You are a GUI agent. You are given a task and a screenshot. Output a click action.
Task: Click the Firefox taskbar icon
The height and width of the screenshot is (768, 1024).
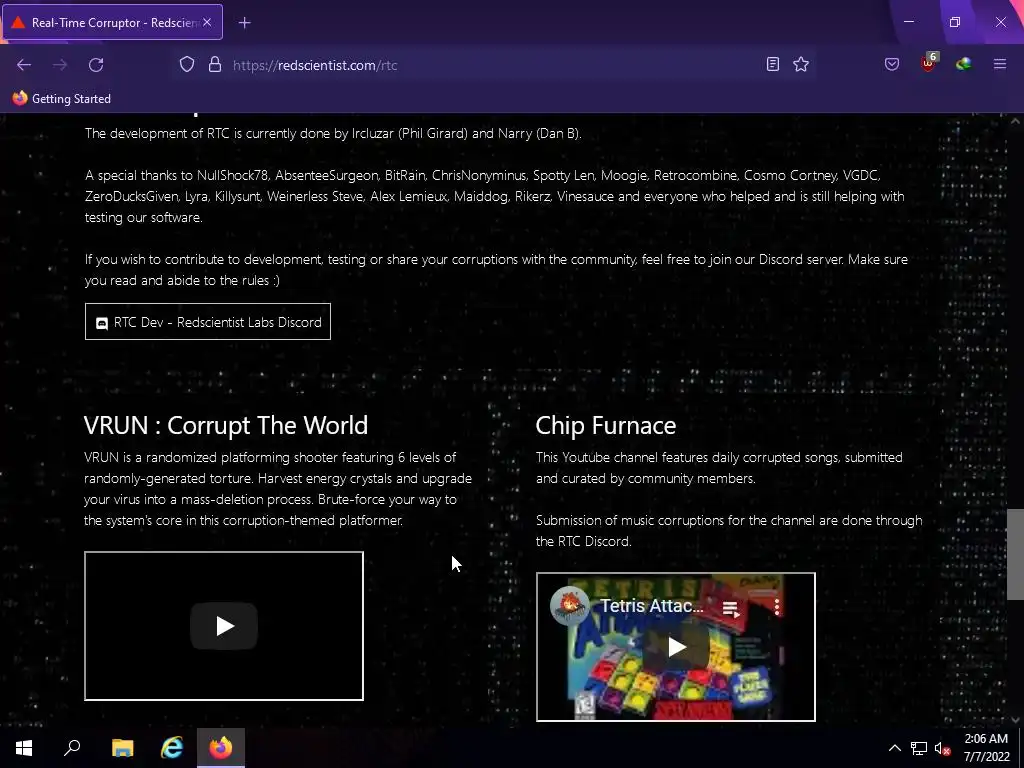click(x=221, y=748)
